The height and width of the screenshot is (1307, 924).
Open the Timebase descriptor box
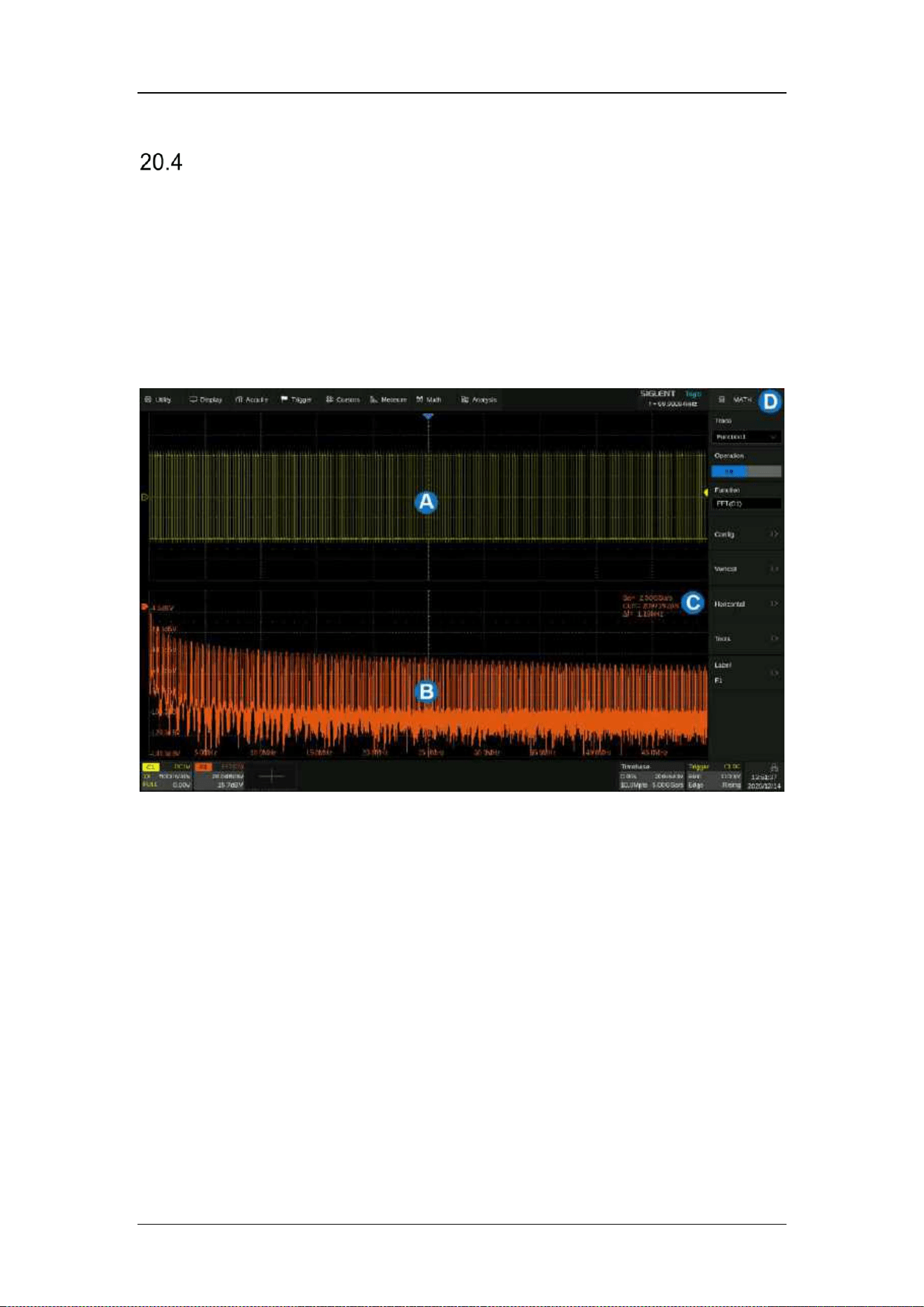[652, 776]
